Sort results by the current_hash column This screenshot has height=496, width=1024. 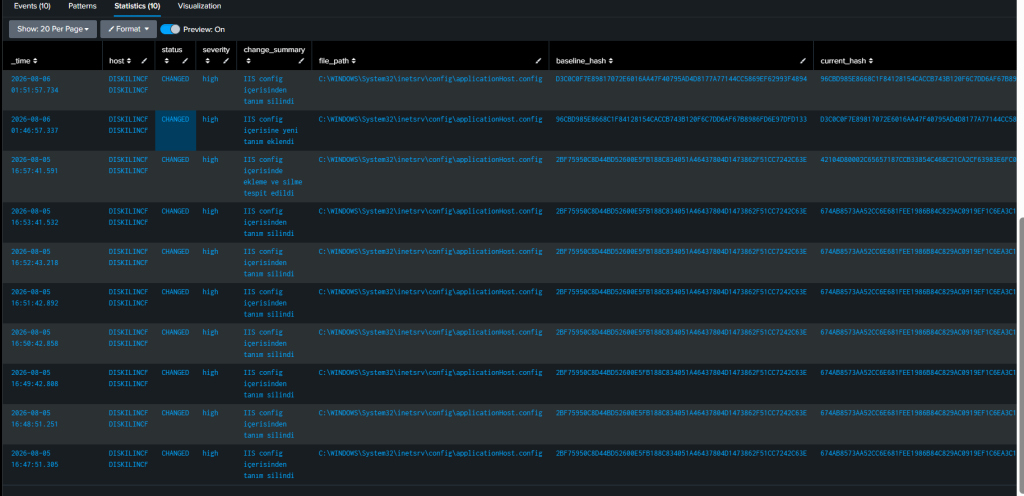point(847,61)
